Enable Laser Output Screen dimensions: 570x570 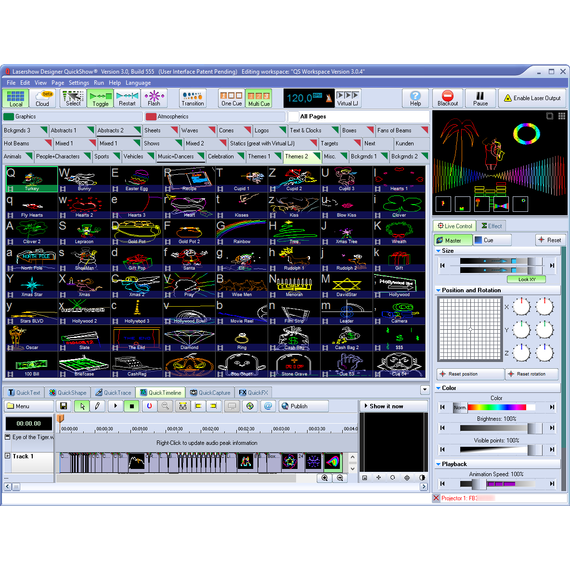532,98
